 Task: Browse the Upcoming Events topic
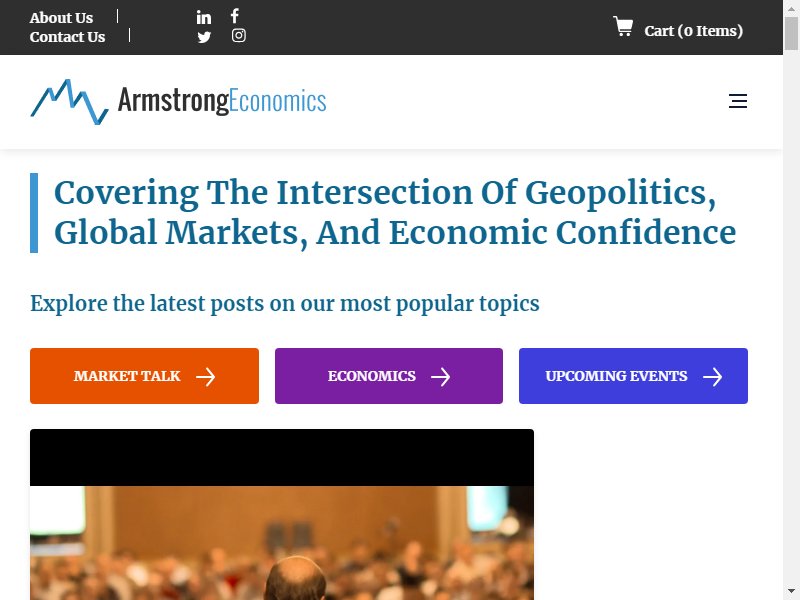tap(633, 376)
